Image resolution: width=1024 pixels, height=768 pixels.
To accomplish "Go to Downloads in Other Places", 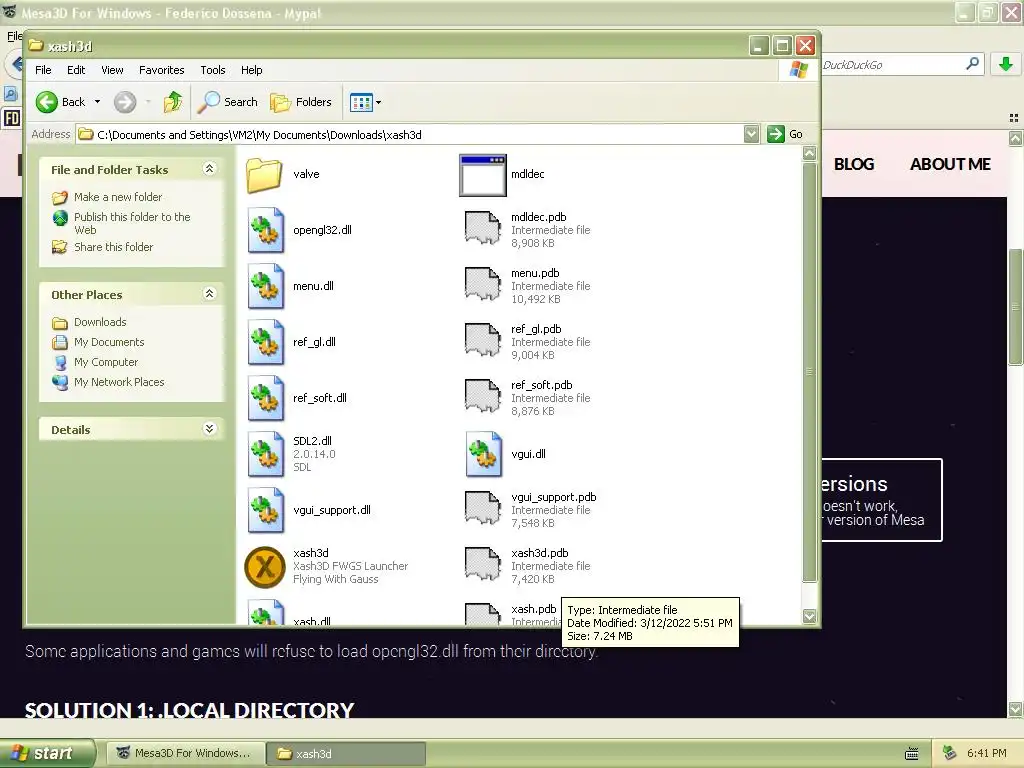I will (x=100, y=322).
